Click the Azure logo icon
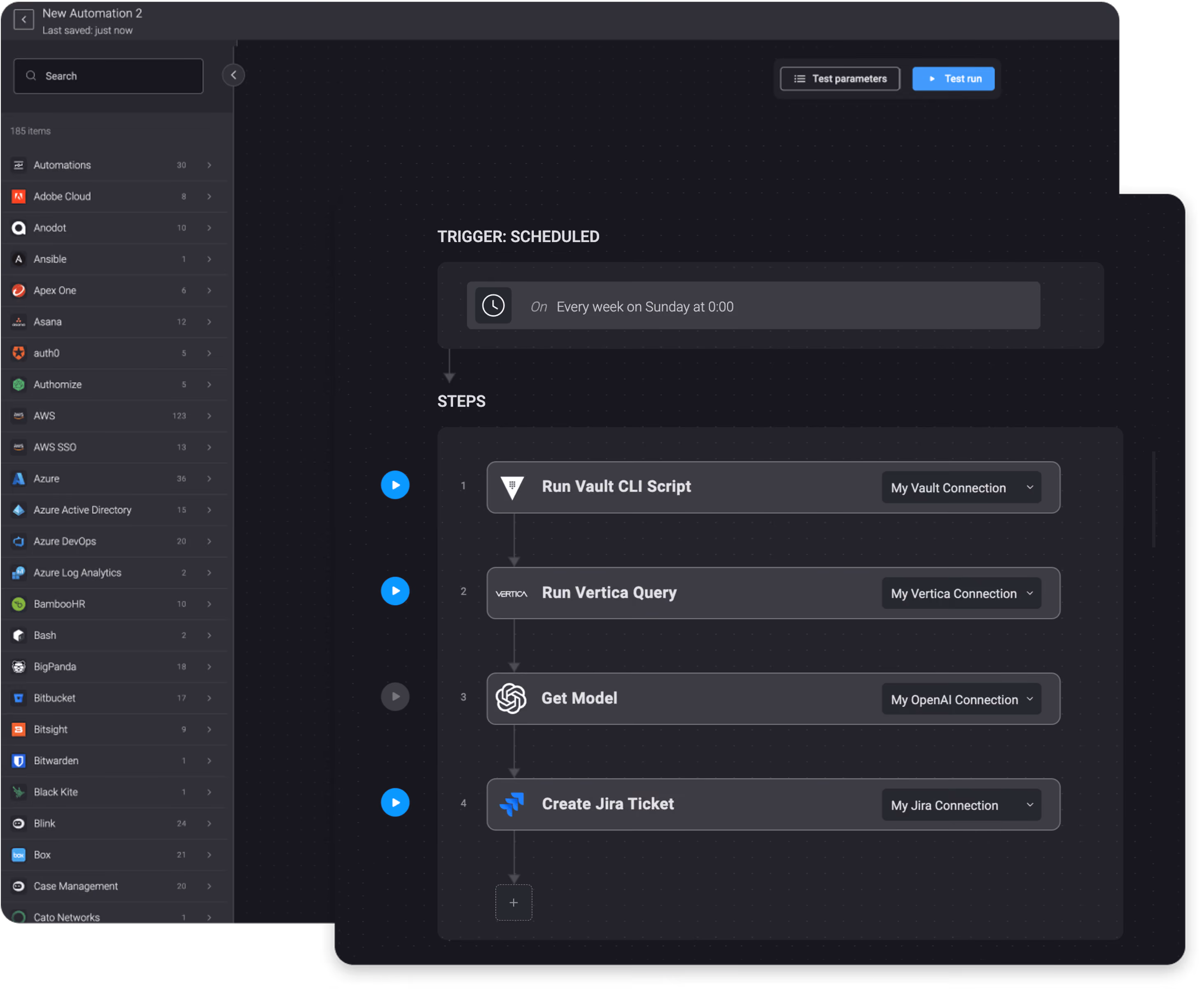The image size is (1204, 989). [19, 479]
